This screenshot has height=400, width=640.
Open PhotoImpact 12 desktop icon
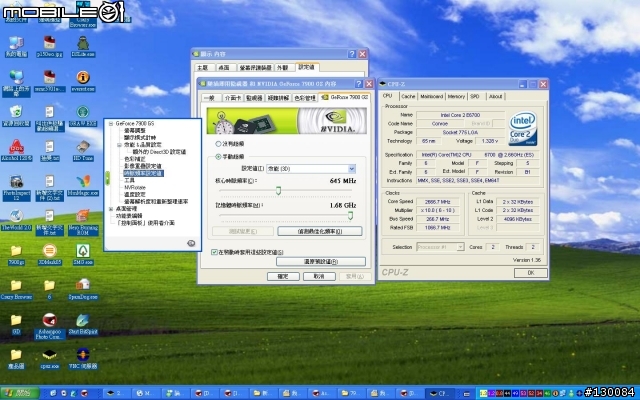click(16, 188)
